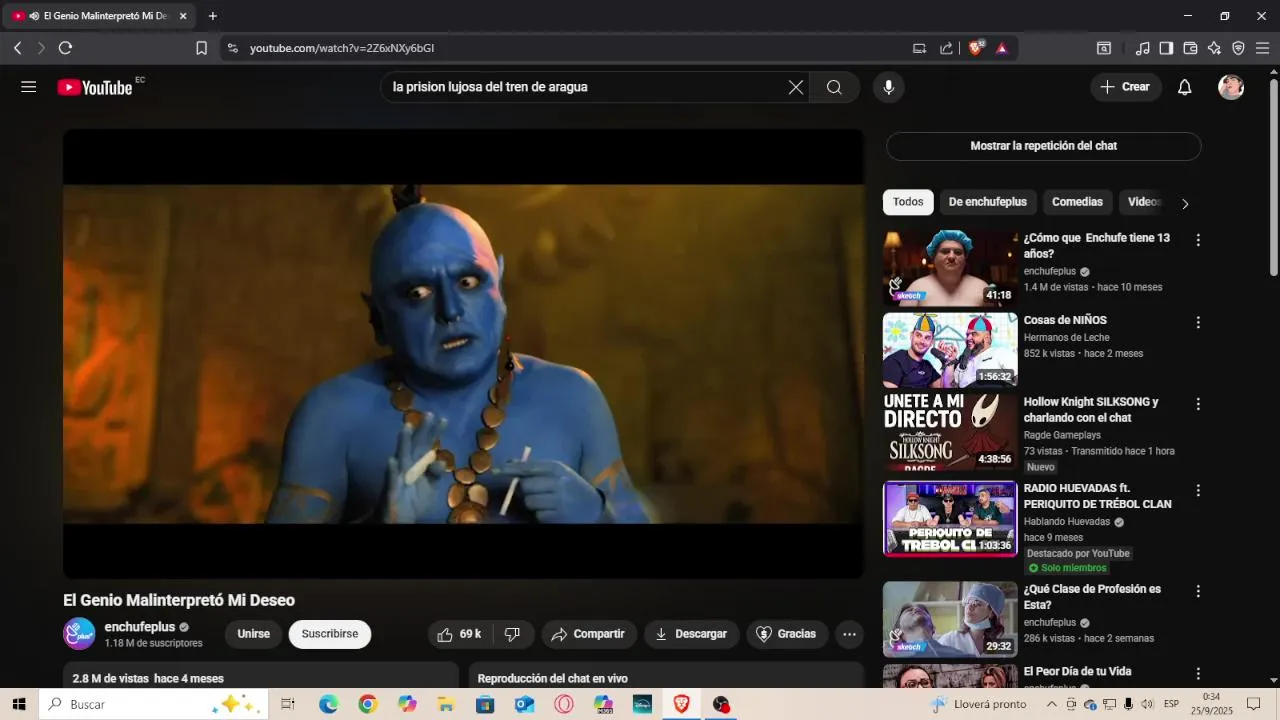Open File Explorer from the taskbar
Image resolution: width=1280 pixels, height=720 pixels.
[446, 704]
